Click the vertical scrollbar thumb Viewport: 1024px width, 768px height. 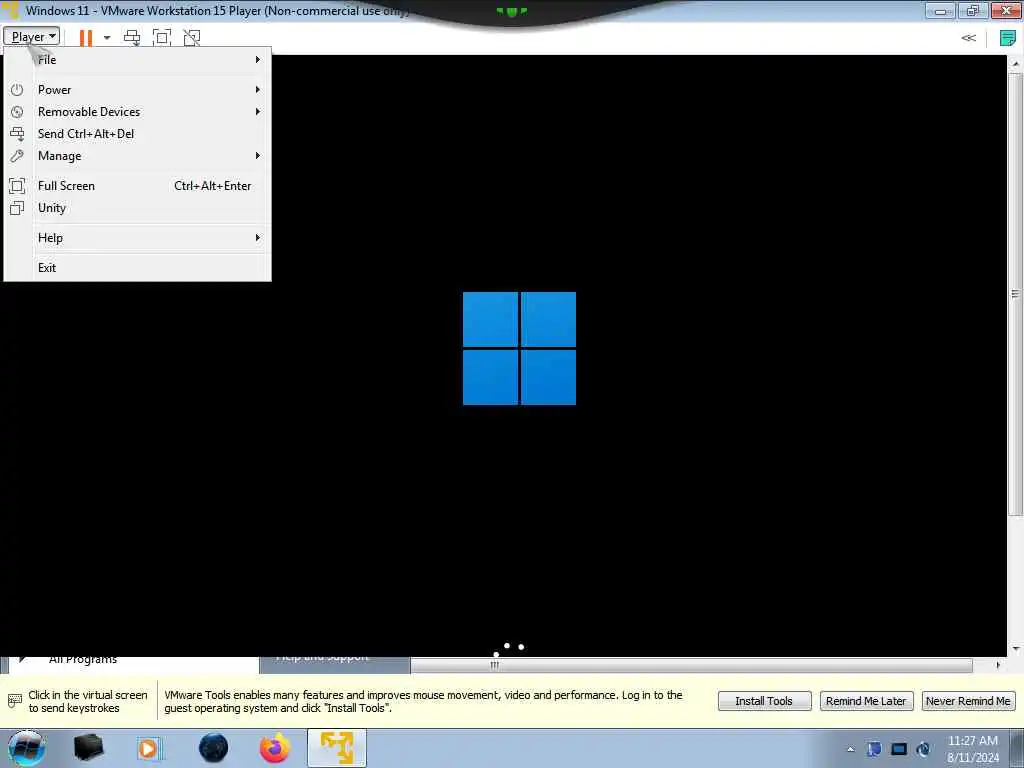click(x=1016, y=293)
